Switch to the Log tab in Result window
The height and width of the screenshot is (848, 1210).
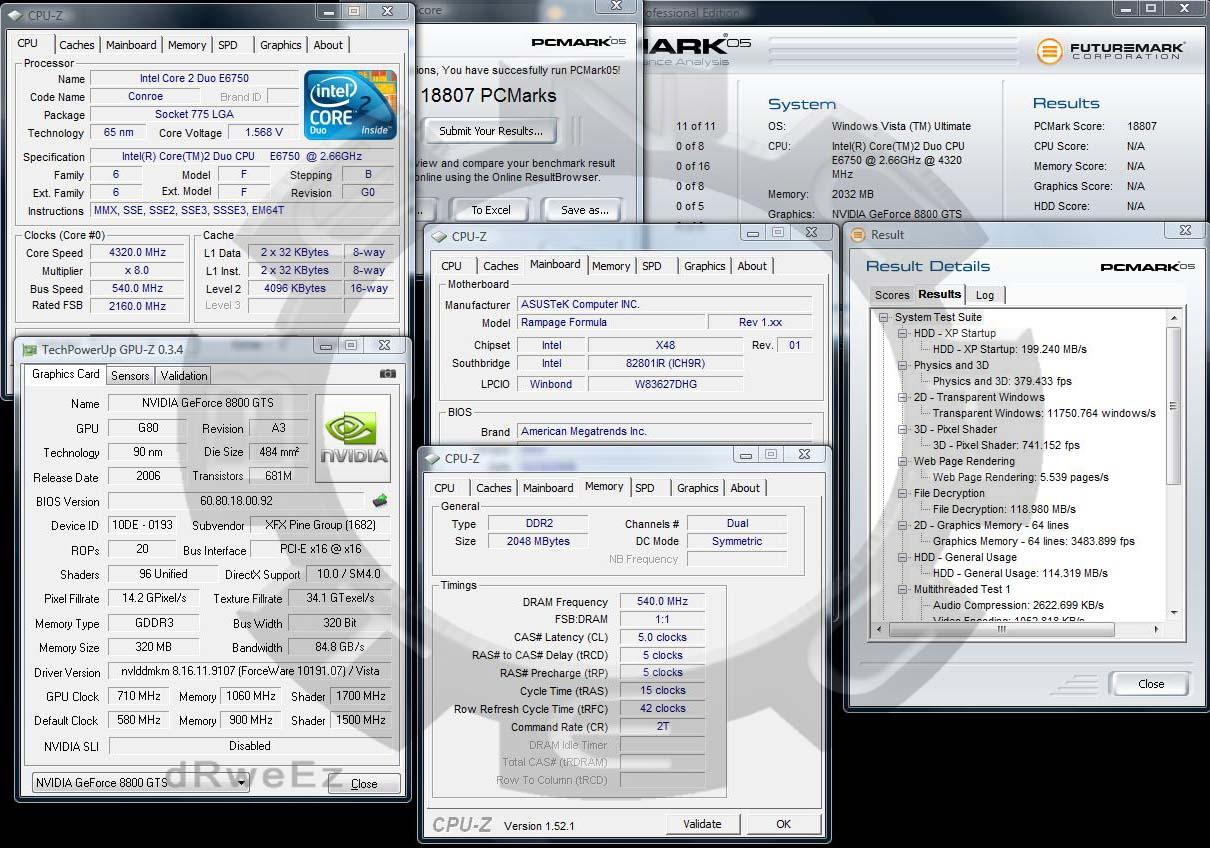985,295
